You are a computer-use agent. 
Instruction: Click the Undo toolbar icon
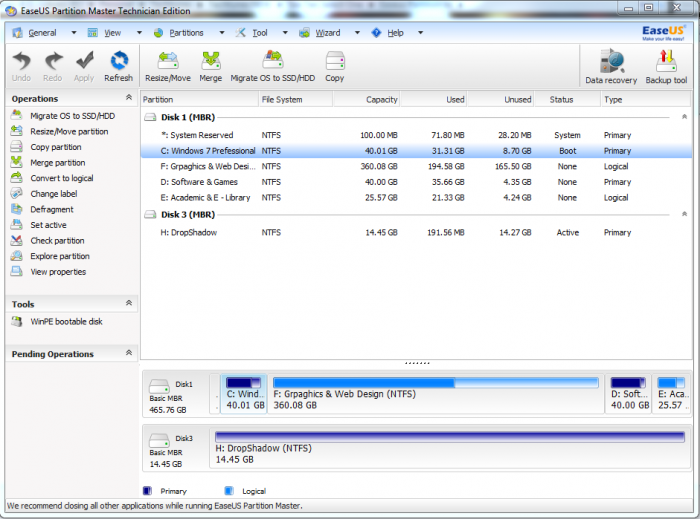pos(21,66)
